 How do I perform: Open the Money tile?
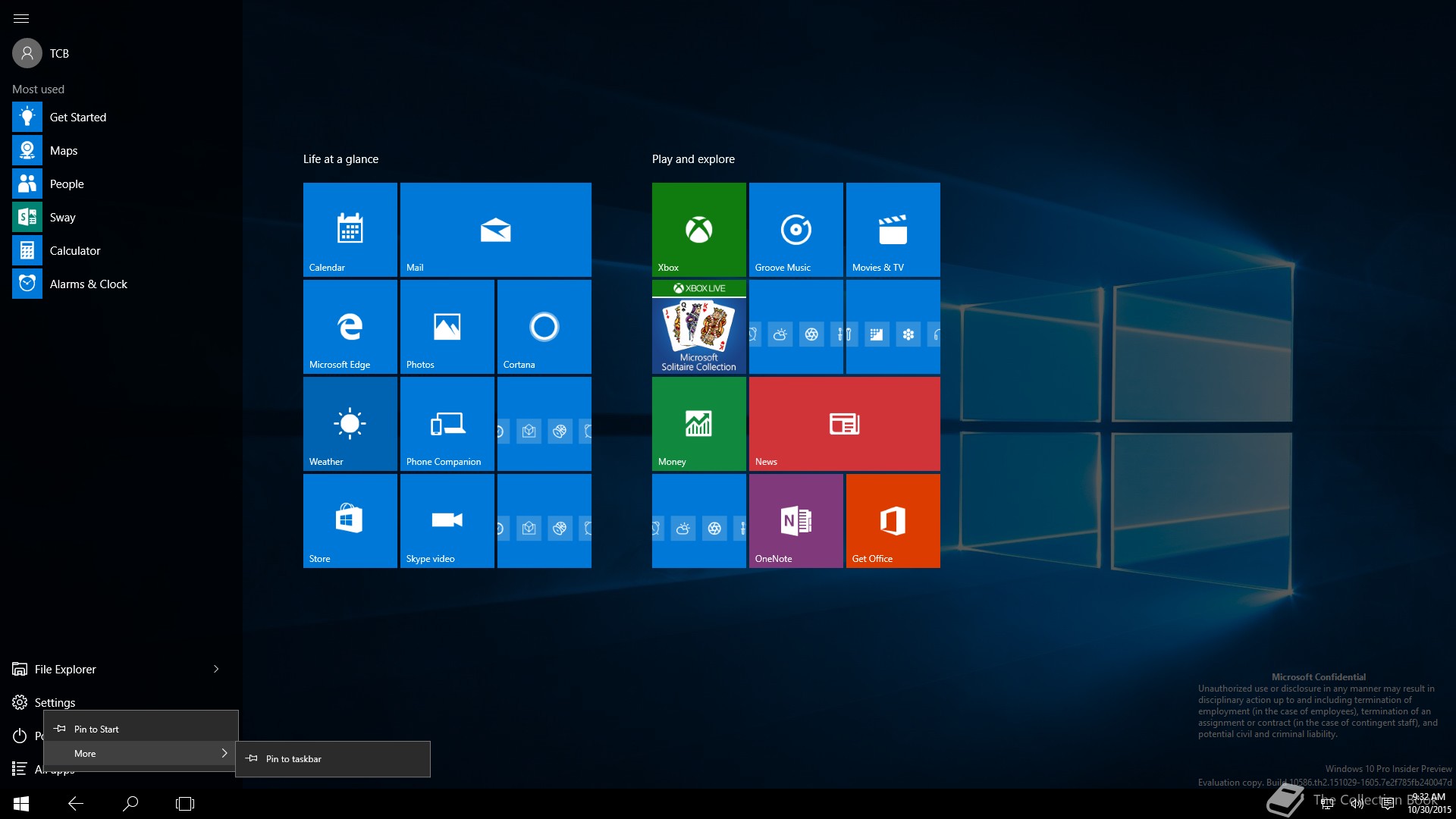coord(698,423)
